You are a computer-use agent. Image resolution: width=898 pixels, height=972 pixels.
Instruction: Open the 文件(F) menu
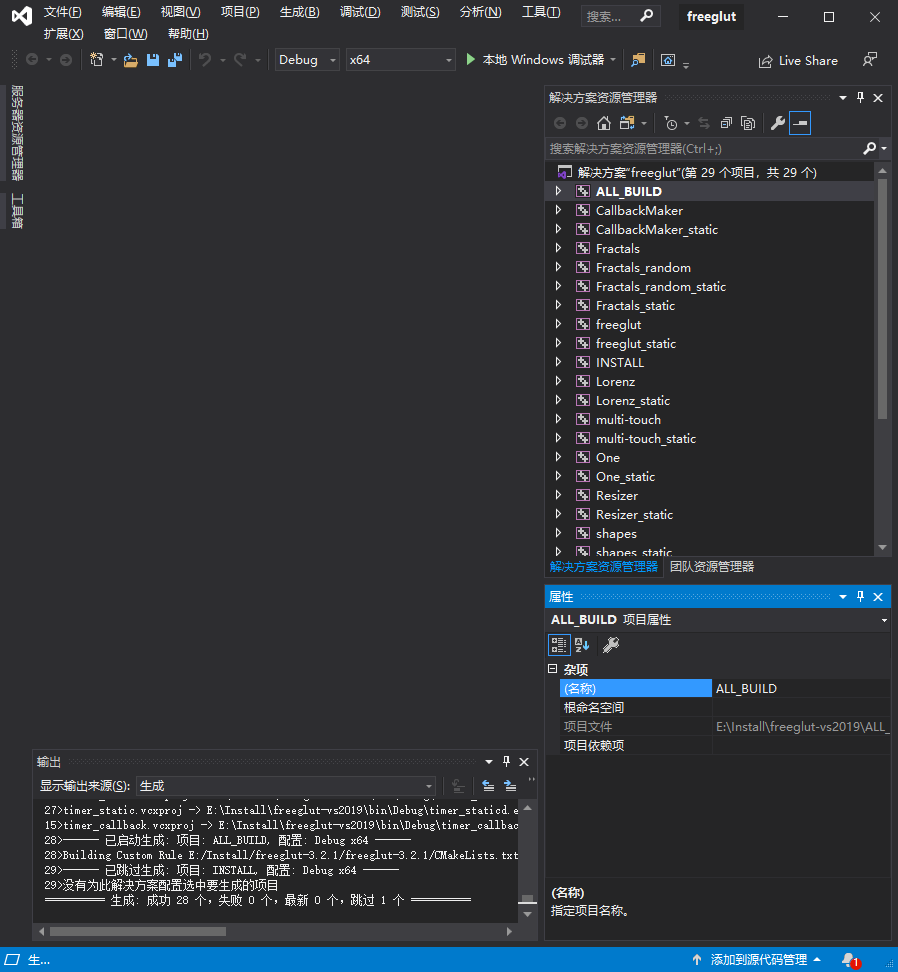[x=63, y=12]
